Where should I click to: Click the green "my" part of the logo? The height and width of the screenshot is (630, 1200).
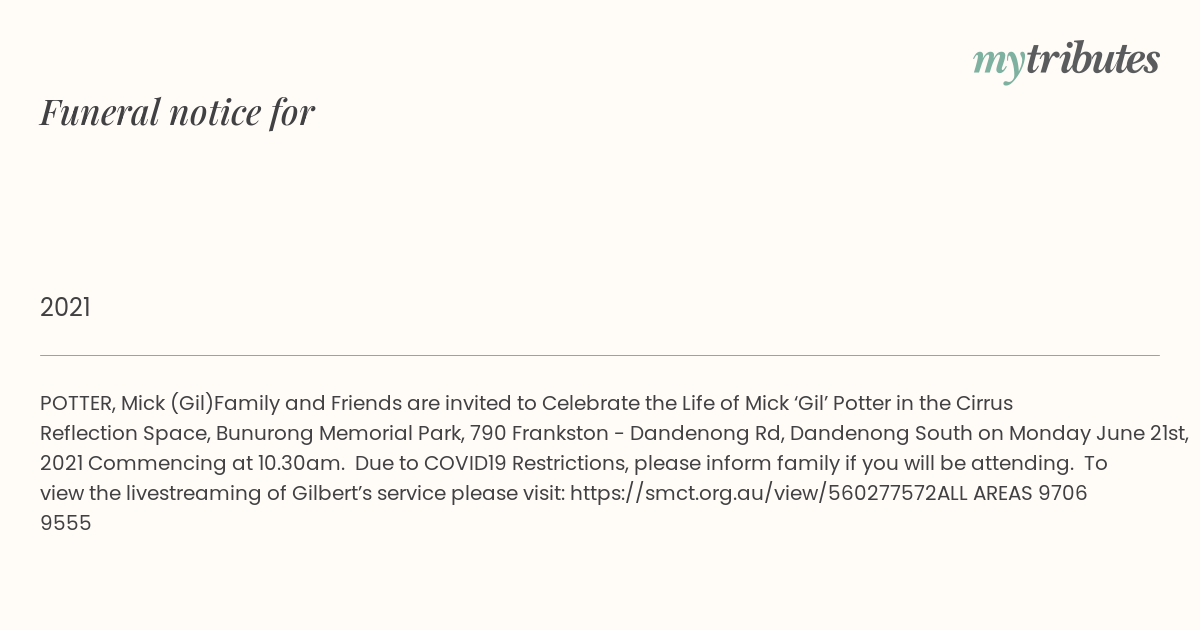(998, 64)
